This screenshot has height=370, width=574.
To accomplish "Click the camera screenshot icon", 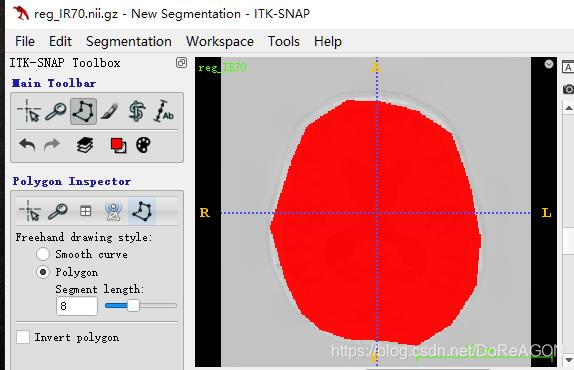I will pos(569,89).
